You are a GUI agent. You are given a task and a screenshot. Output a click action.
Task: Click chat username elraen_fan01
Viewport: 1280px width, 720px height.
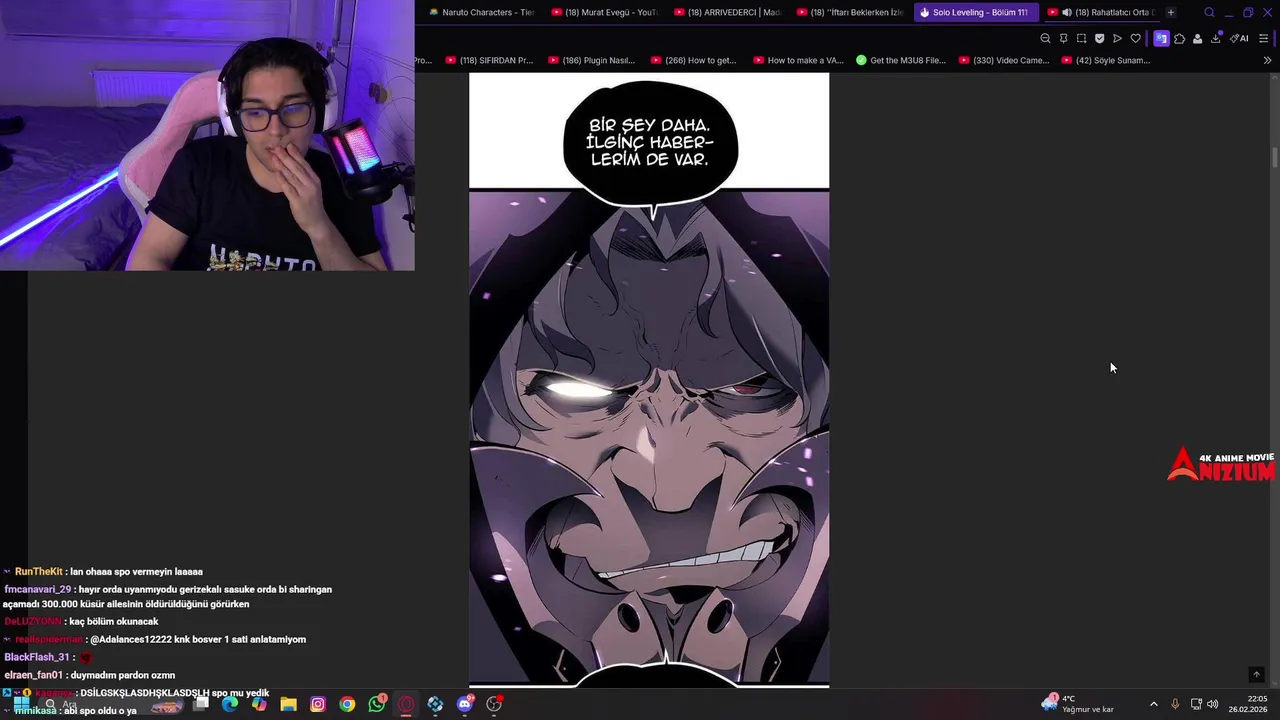[x=33, y=675]
